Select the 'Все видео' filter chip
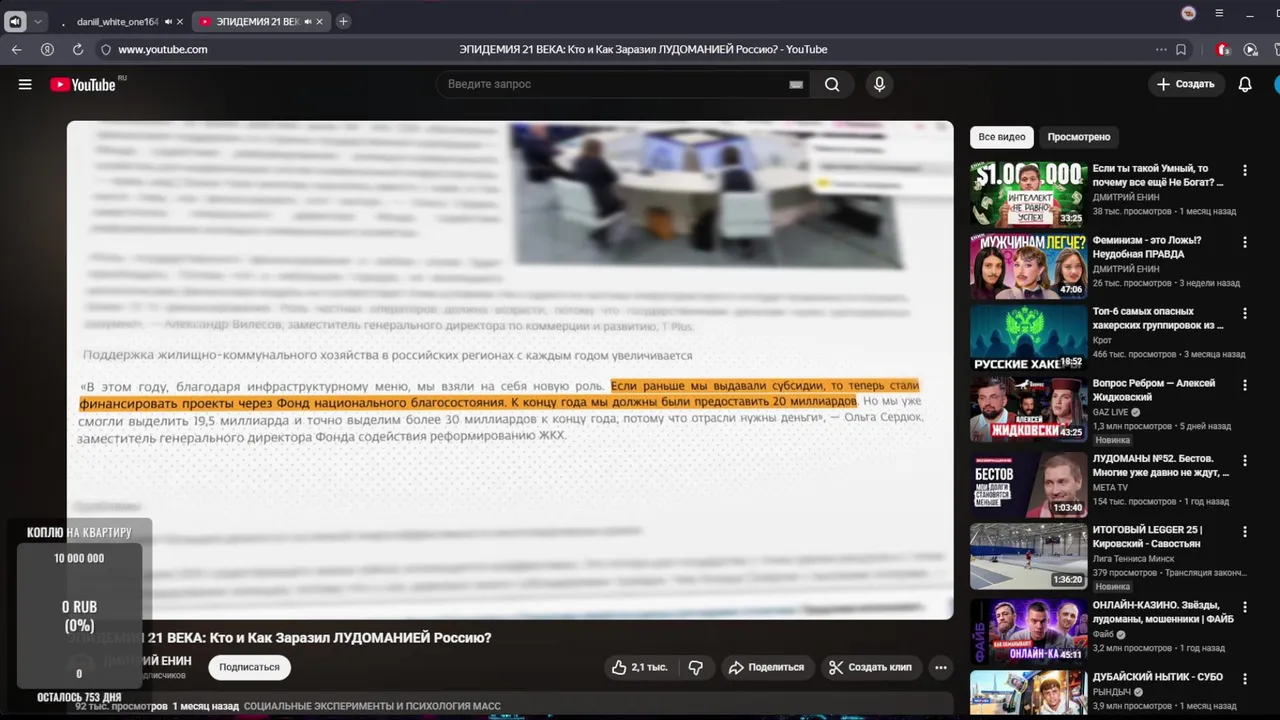 [x=1001, y=137]
